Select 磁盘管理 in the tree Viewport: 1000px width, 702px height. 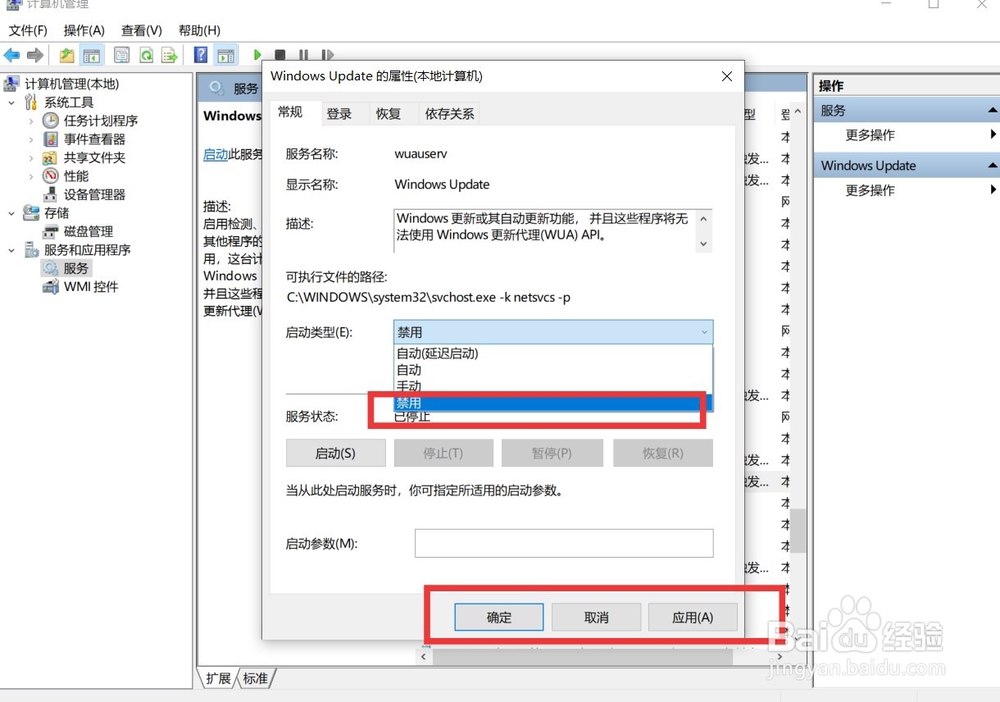click(88, 231)
